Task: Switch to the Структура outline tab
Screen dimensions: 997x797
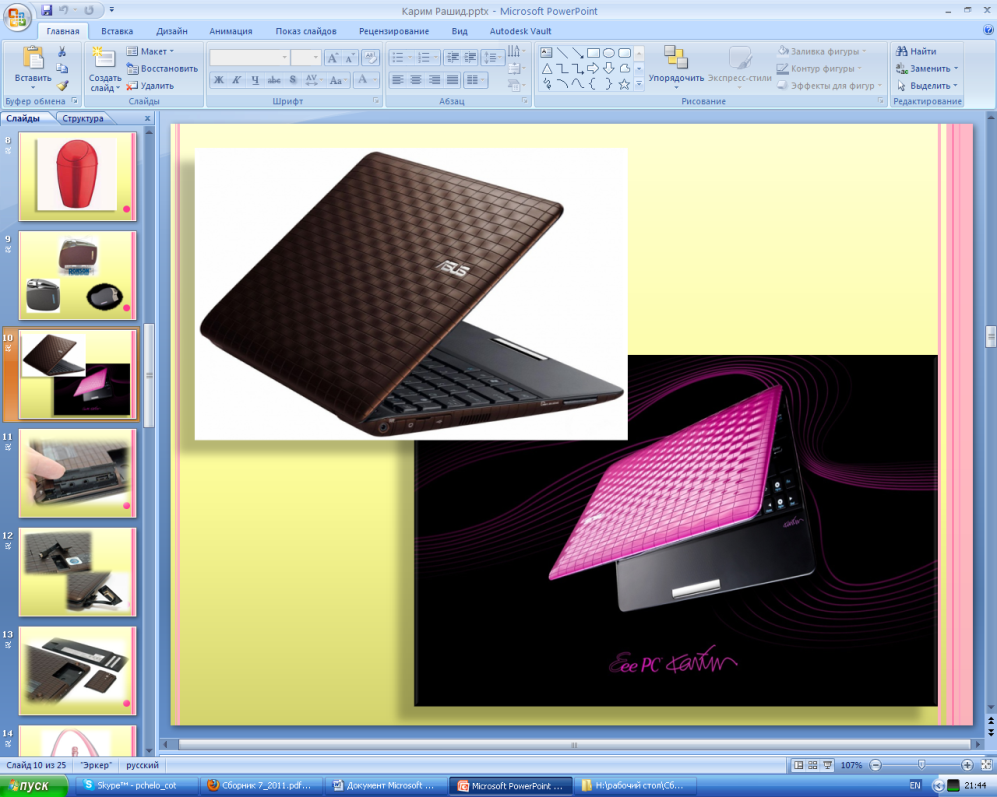Action: click(83, 118)
